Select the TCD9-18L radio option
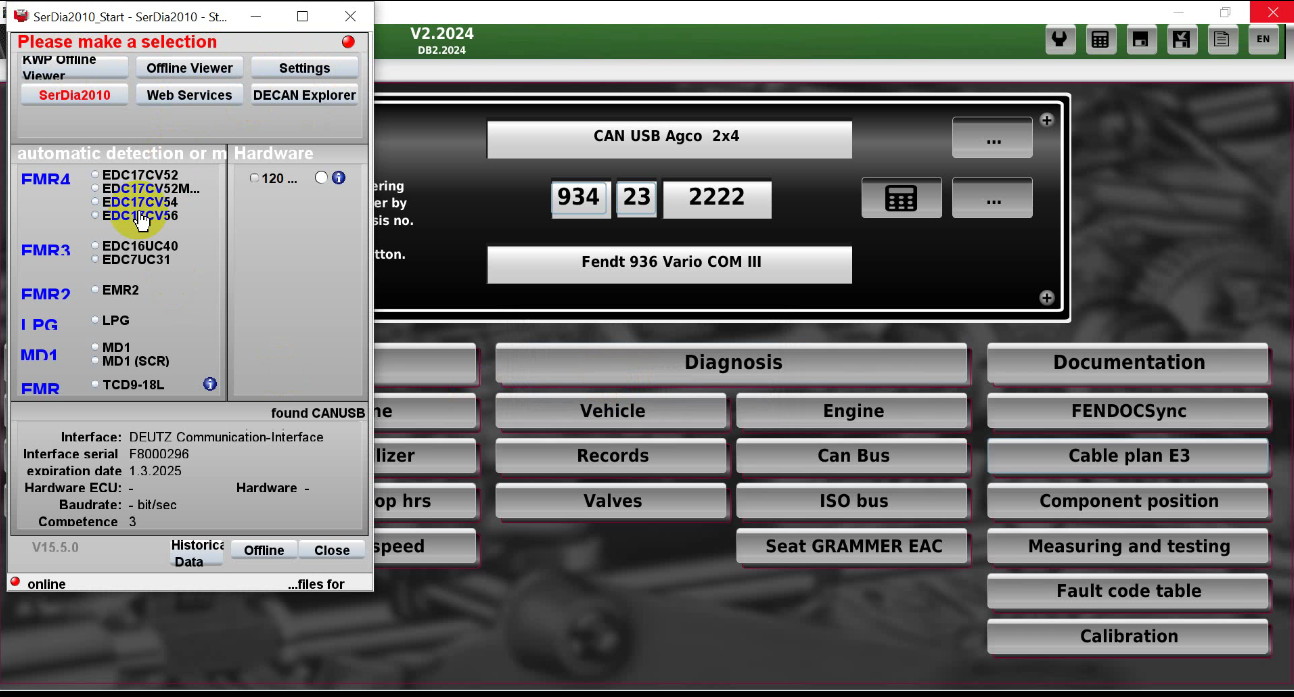1294x697 pixels. click(95, 384)
